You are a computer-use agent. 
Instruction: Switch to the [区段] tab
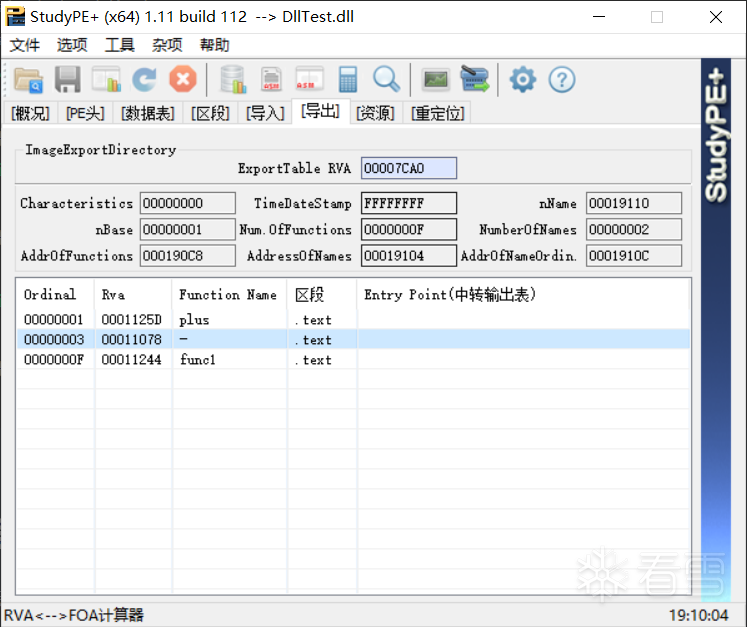(x=210, y=113)
